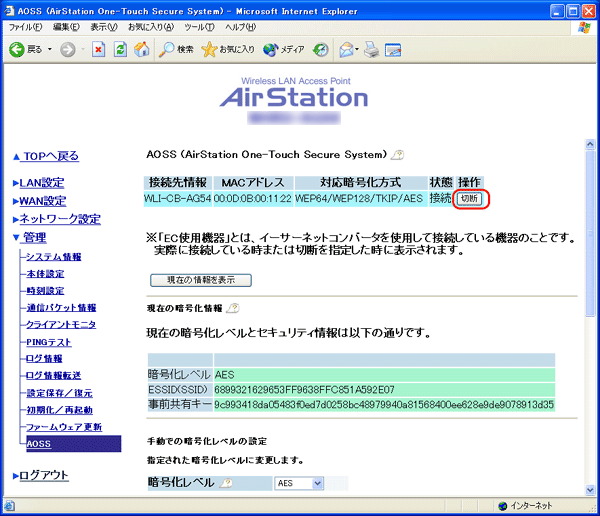Click the Edit page toolbar icon

[x=393, y=50]
